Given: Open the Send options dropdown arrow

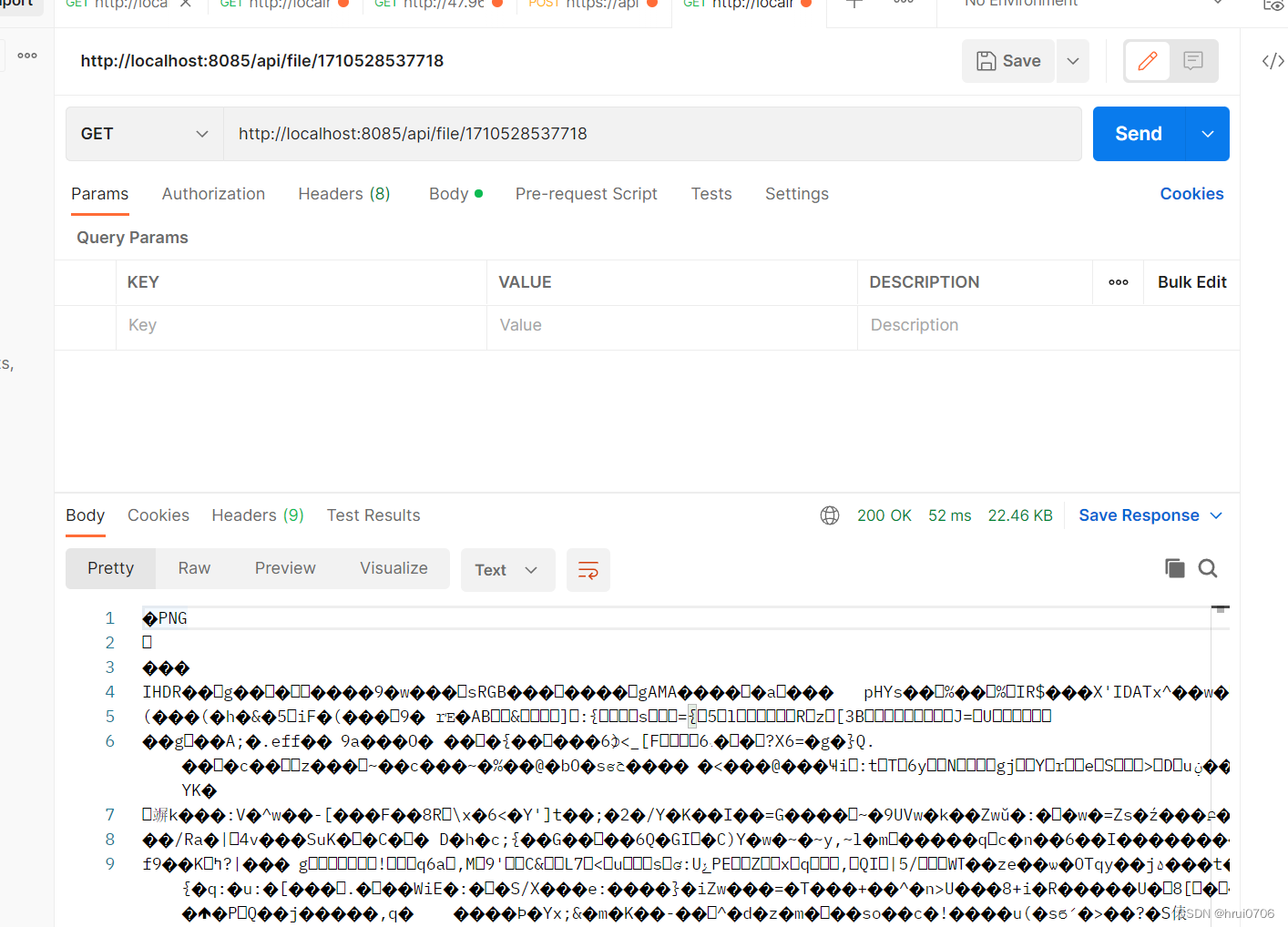Looking at the screenshot, I should (1208, 134).
